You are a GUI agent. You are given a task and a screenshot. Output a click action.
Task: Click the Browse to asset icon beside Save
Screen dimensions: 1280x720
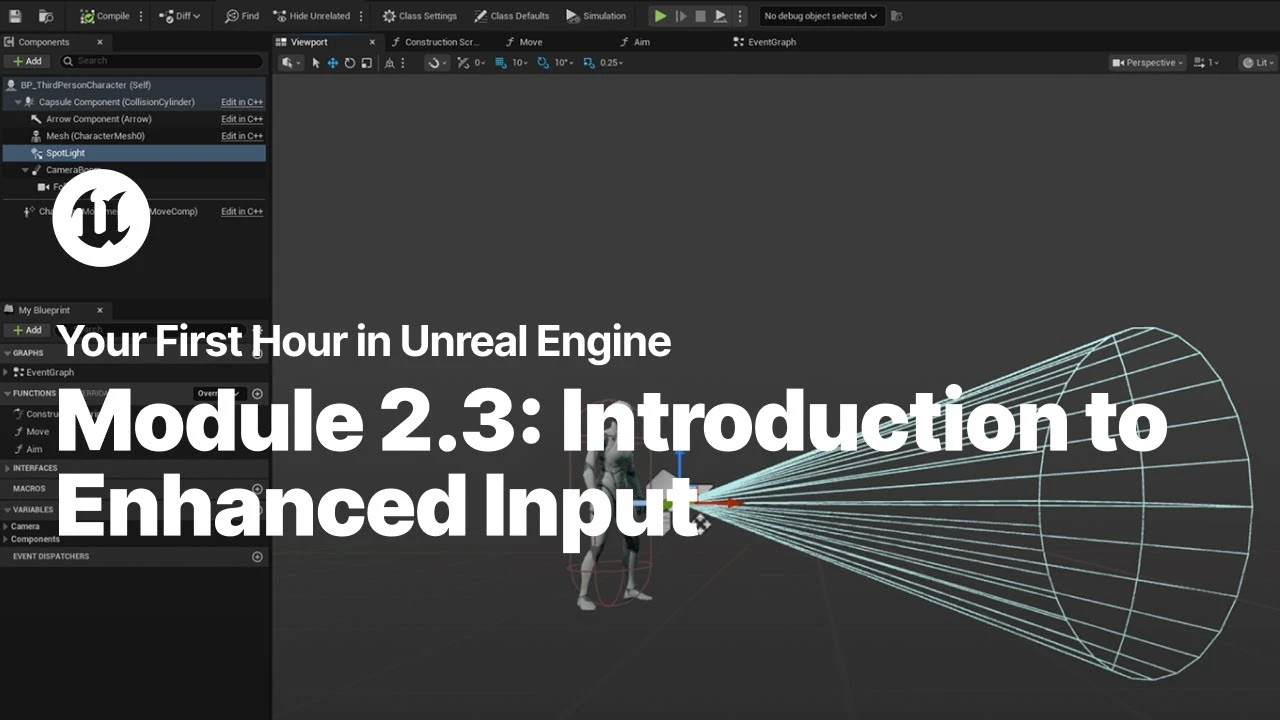coord(46,16)
